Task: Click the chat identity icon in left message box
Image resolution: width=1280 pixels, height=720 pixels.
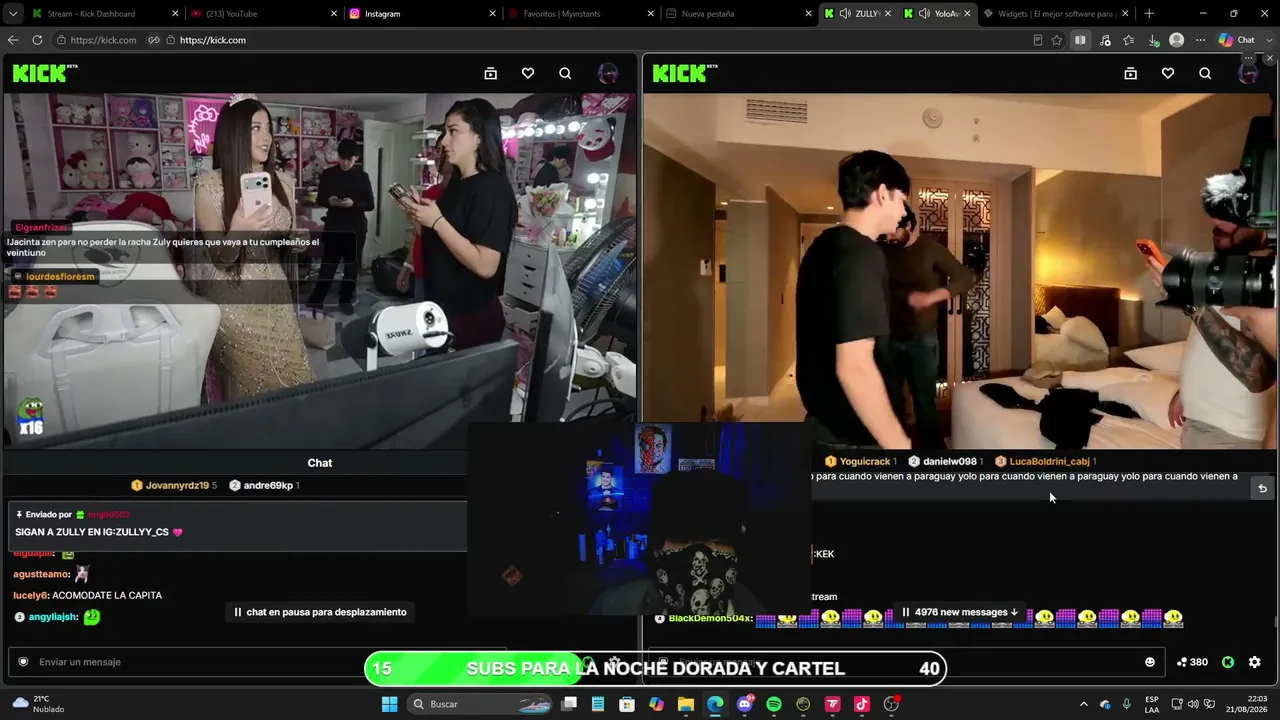Action: (23, 662)
